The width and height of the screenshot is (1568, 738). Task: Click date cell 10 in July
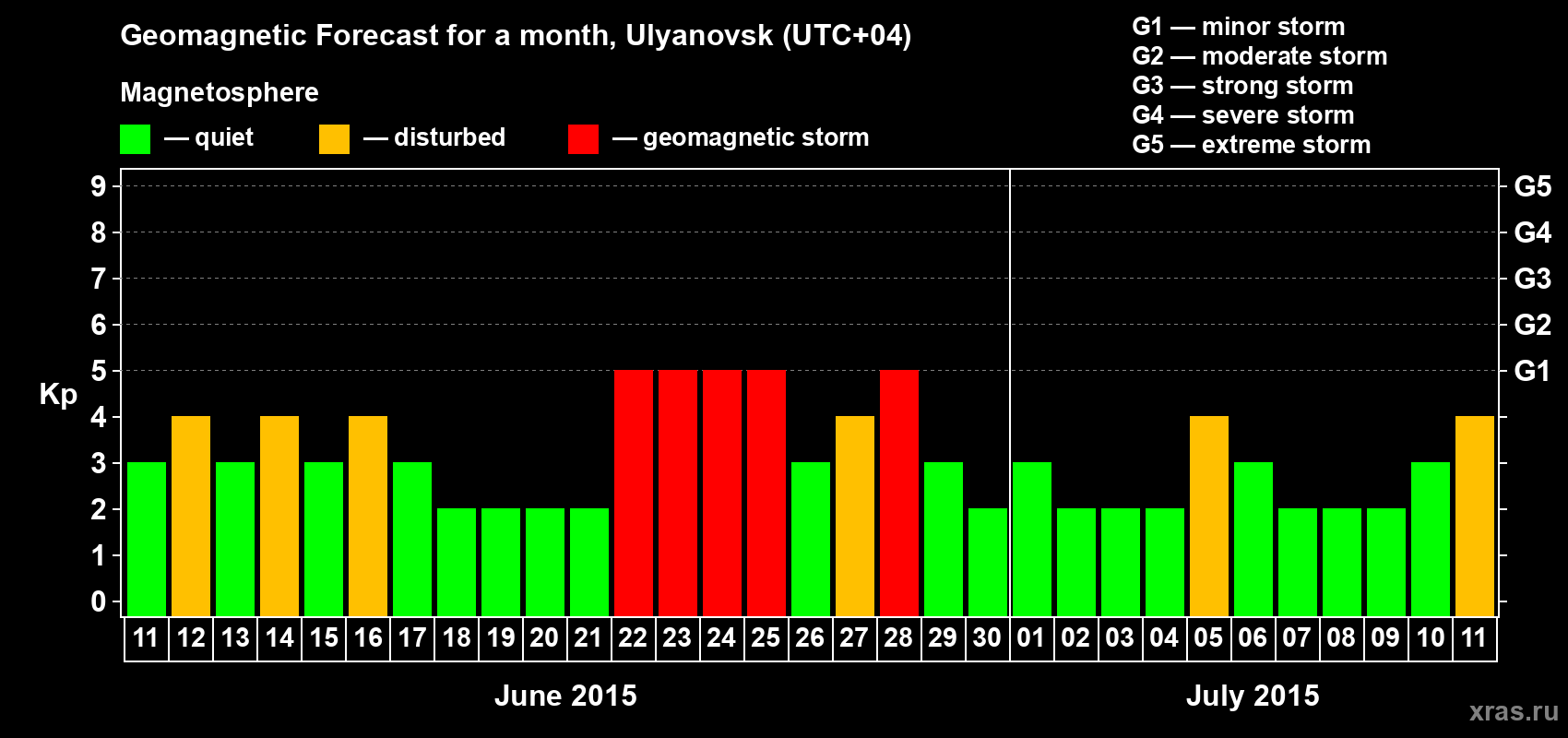(x=1430, y=638)
